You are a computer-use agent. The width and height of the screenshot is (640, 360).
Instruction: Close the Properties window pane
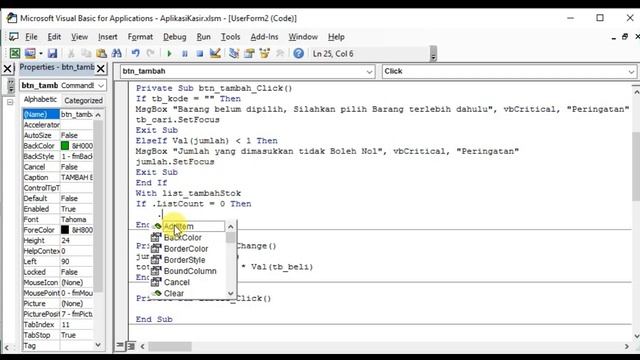point(100,69)
